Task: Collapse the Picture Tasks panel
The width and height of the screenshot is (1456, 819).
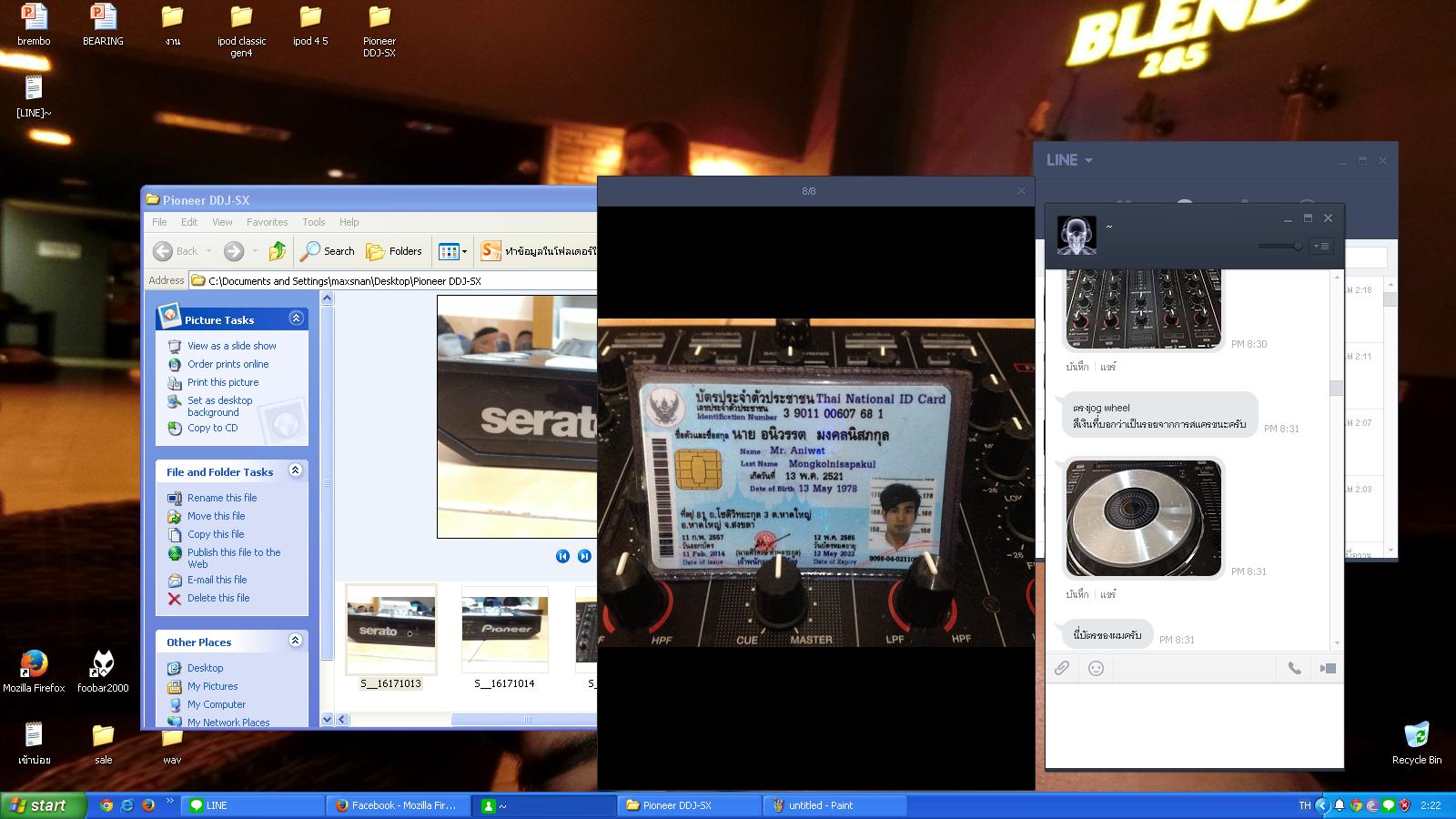Action: (296, 318)
